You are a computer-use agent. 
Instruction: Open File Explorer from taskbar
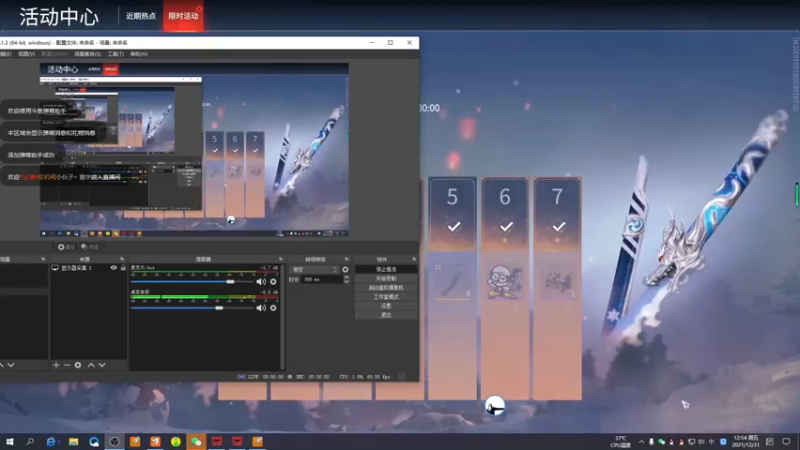click(x=73, y=441)
